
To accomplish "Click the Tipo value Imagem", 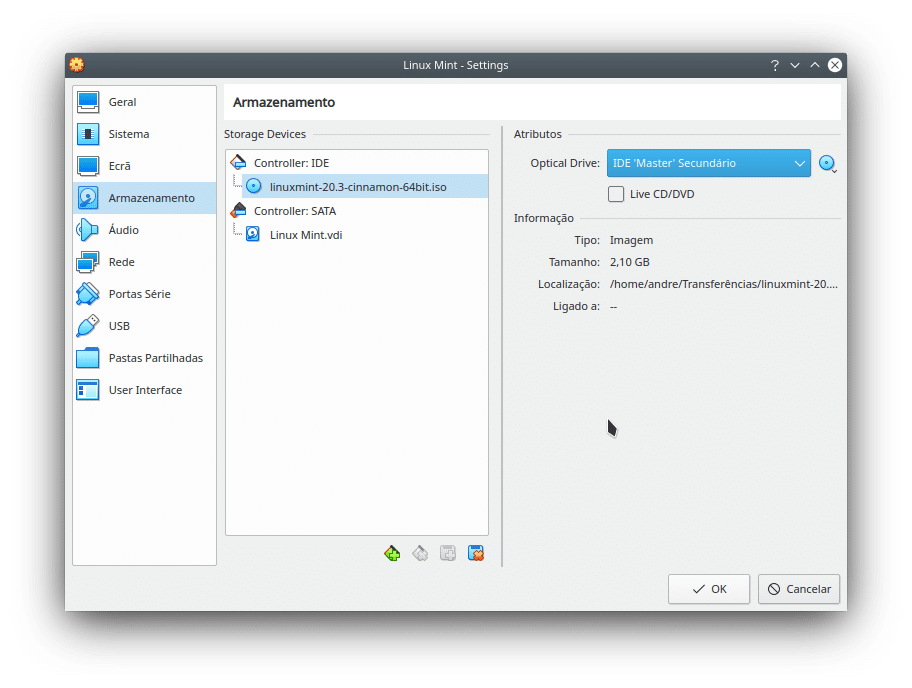I will click(x=631, y=240).
